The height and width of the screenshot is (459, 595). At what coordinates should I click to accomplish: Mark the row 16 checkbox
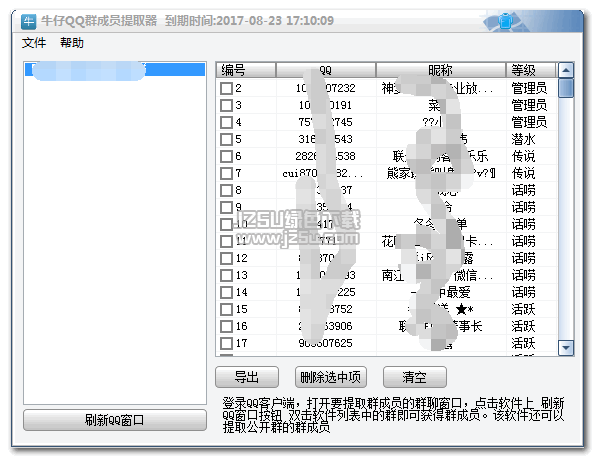[226, 326]
